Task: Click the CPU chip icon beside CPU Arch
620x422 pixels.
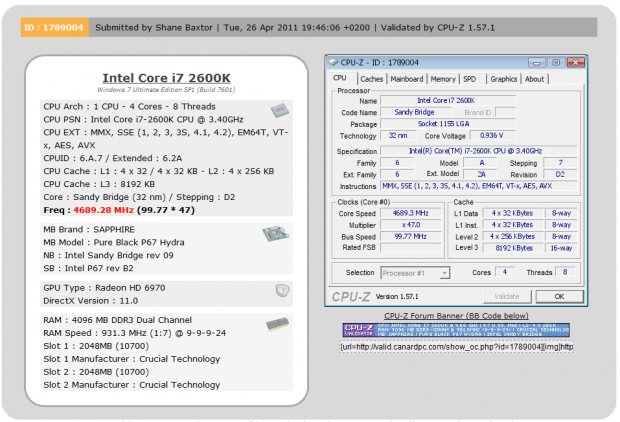Action: (280, 110)
